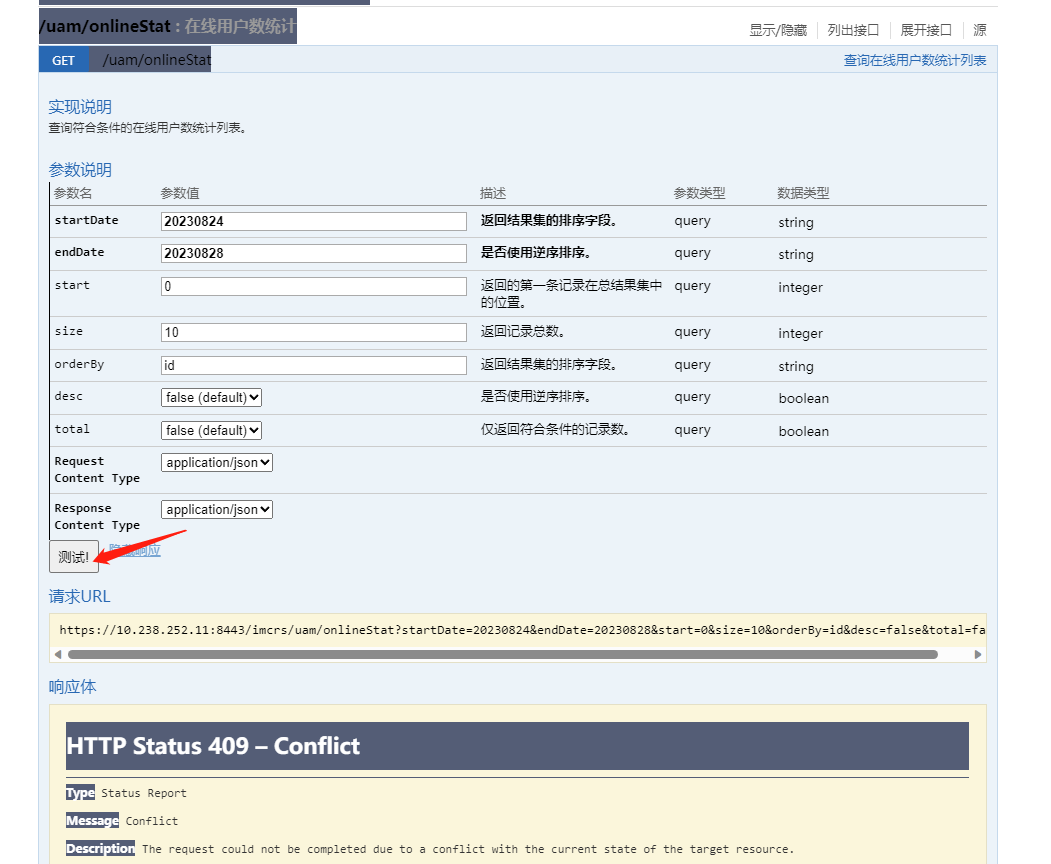
Task: Open the 查询在线用户数统计列表 link
Action: click(914, 60)
